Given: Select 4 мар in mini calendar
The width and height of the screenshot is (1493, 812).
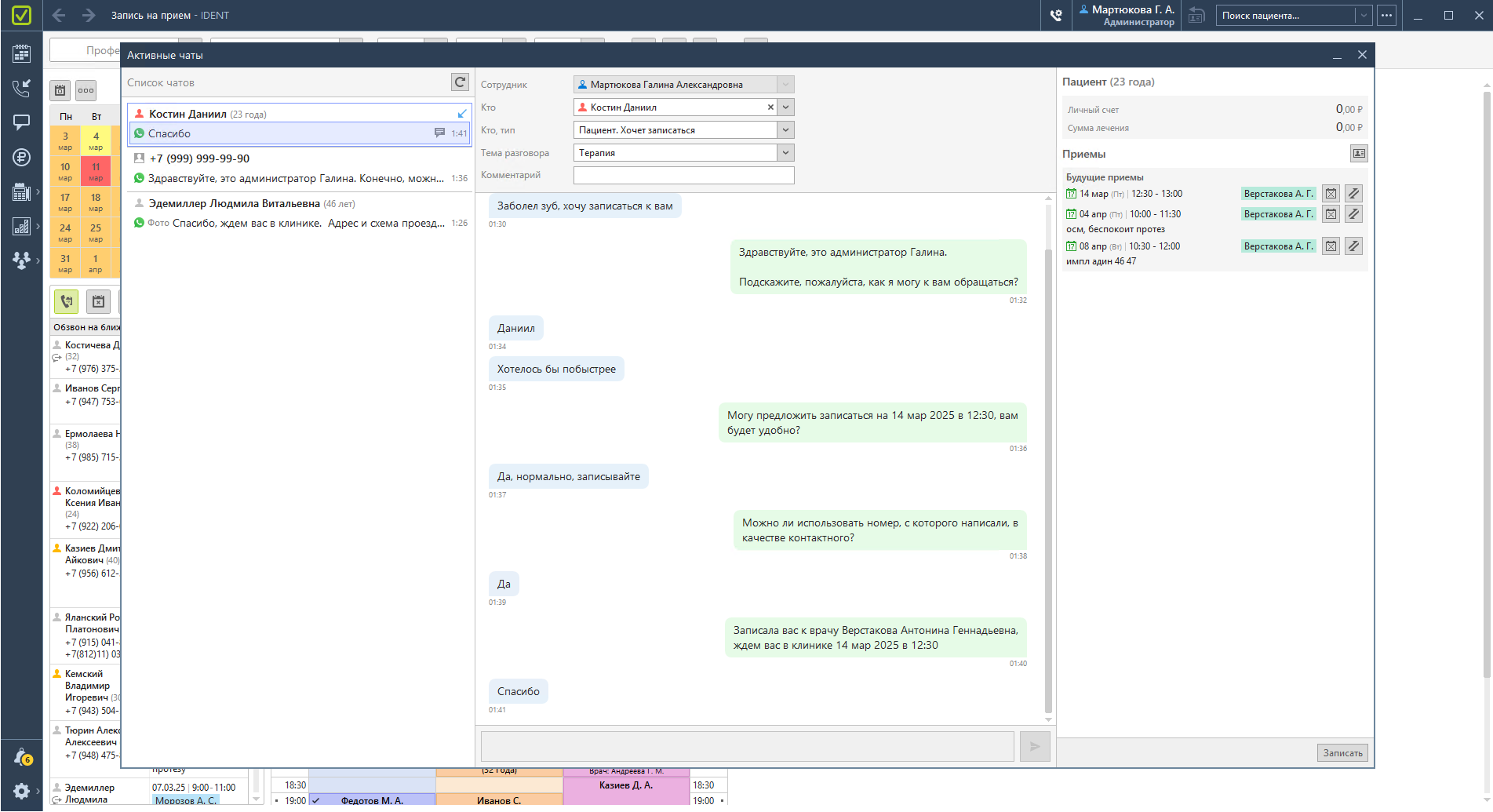Looking at the screenshot, I should (x=96, y=140).
